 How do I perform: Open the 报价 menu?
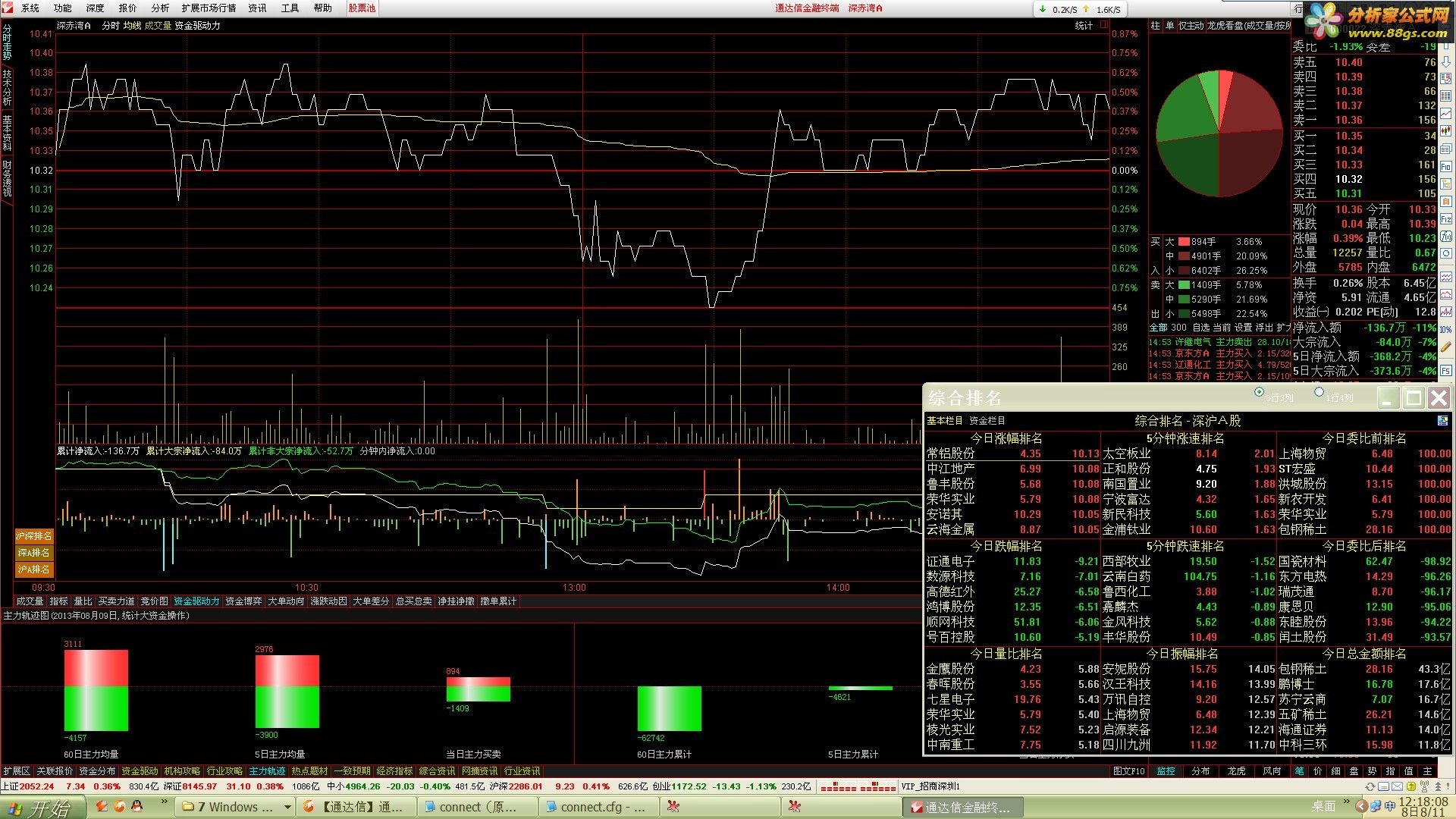coord(127,8)
